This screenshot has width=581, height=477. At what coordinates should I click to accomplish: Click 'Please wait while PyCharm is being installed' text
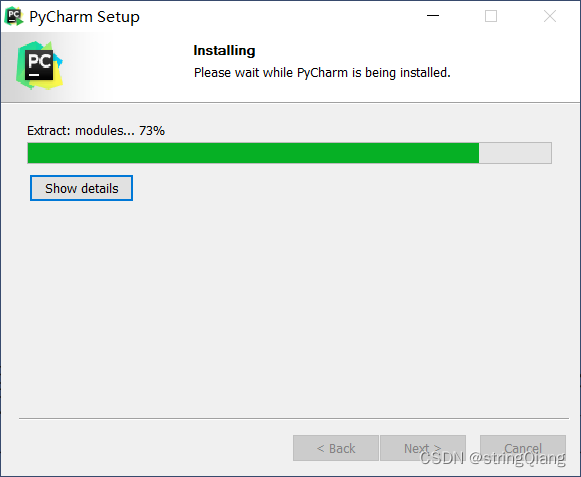[322, 73]
